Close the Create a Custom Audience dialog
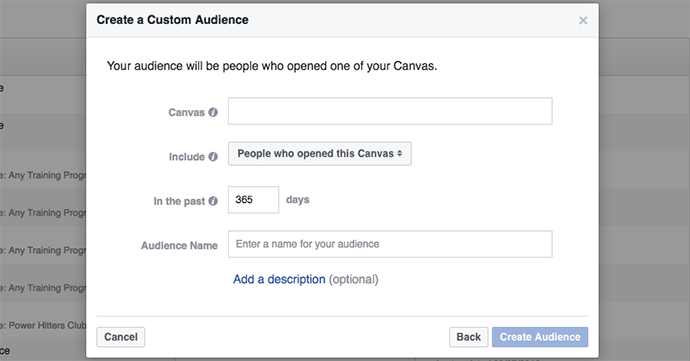Screen dimensions: 690x361 (x=583, y=20)
